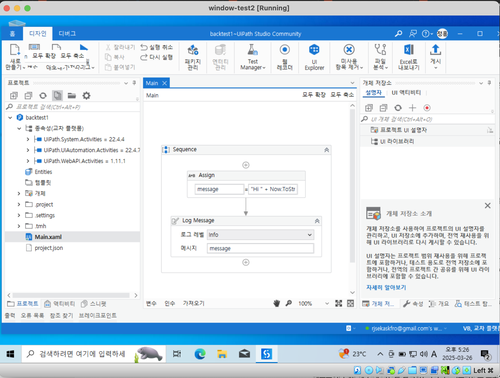
Task: Open Manage Packages (패키지 관리) in ribbon
Action: pos(193,57)
